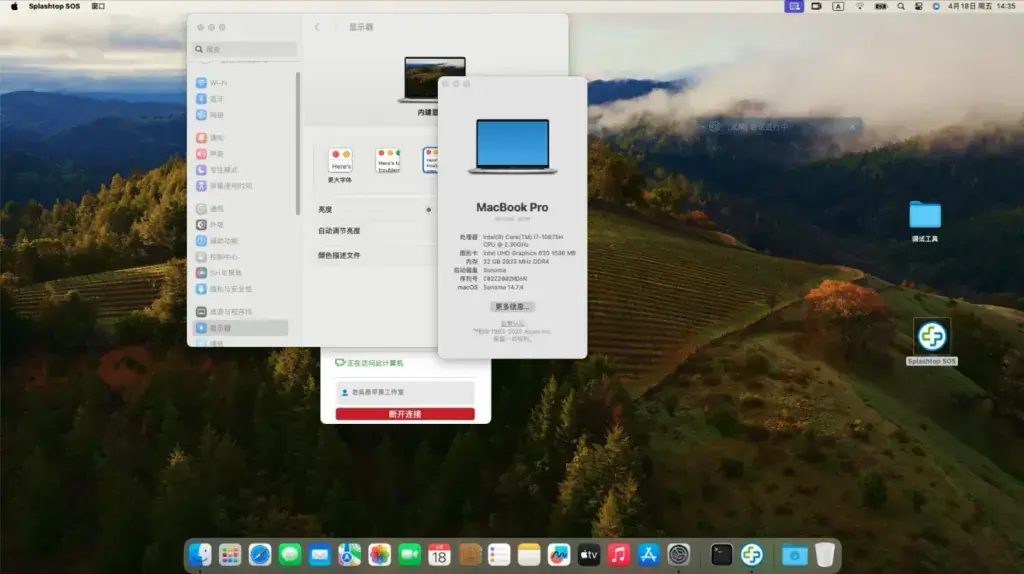Open battery status in menu bar
This screenshot has width=1024, height=574.
881,6
